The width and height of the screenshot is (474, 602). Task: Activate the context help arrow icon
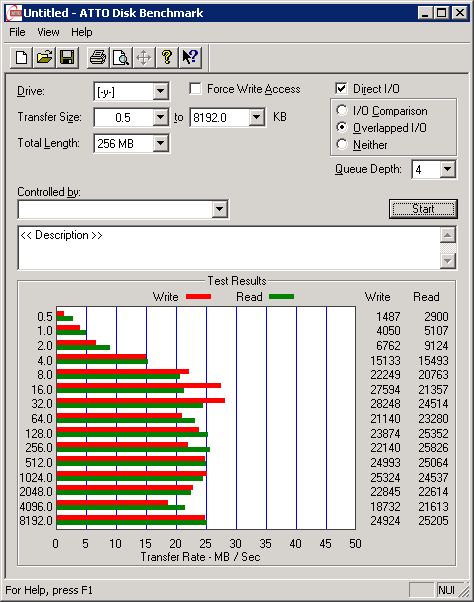(x=190, y=58)
